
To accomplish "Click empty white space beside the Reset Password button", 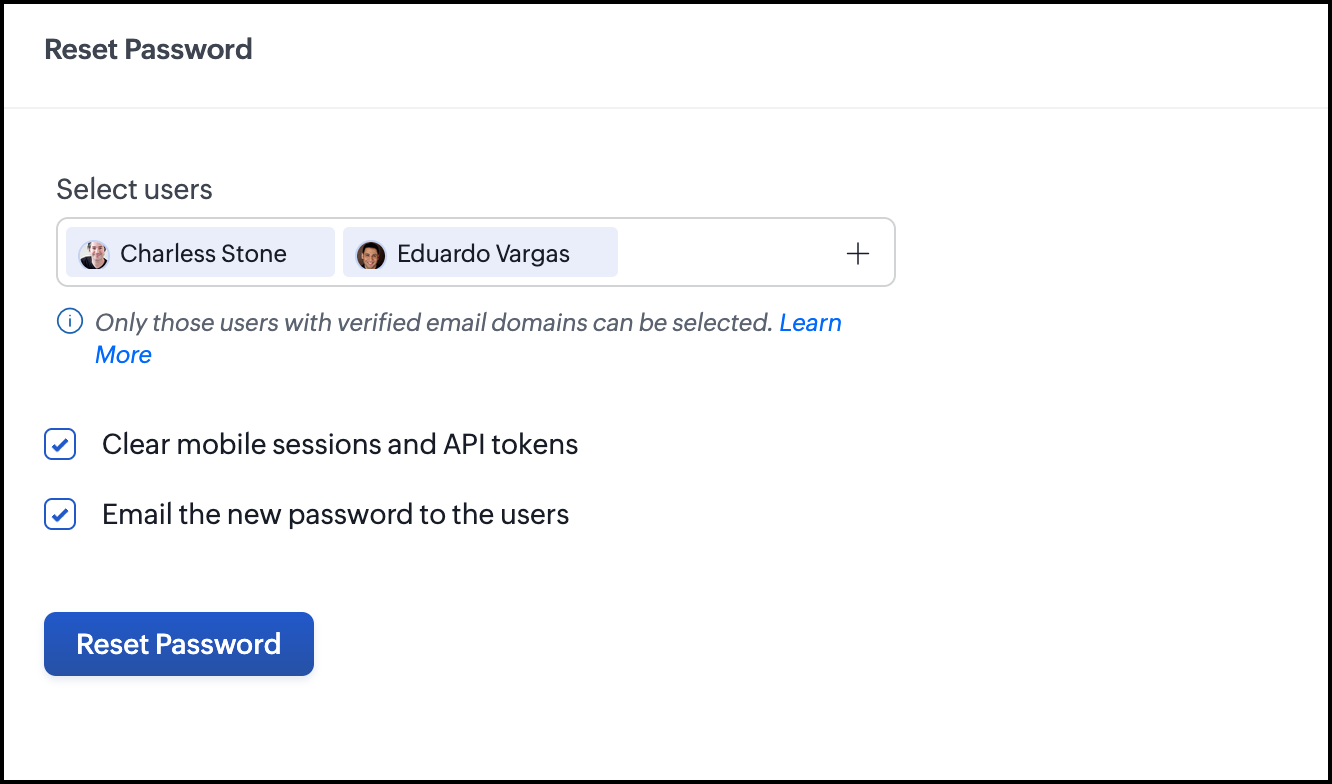I will 700,644.
